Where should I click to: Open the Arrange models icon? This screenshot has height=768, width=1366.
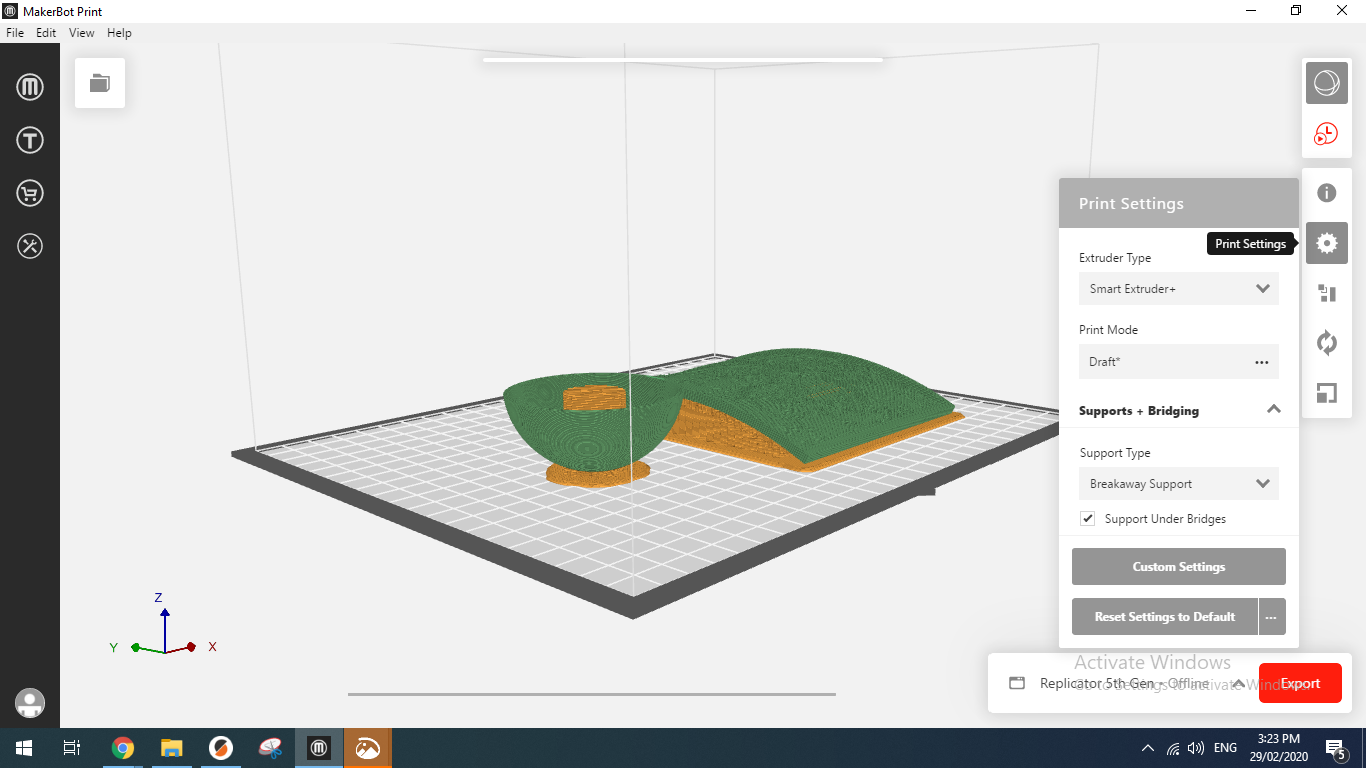click(x=1327, y=293)
